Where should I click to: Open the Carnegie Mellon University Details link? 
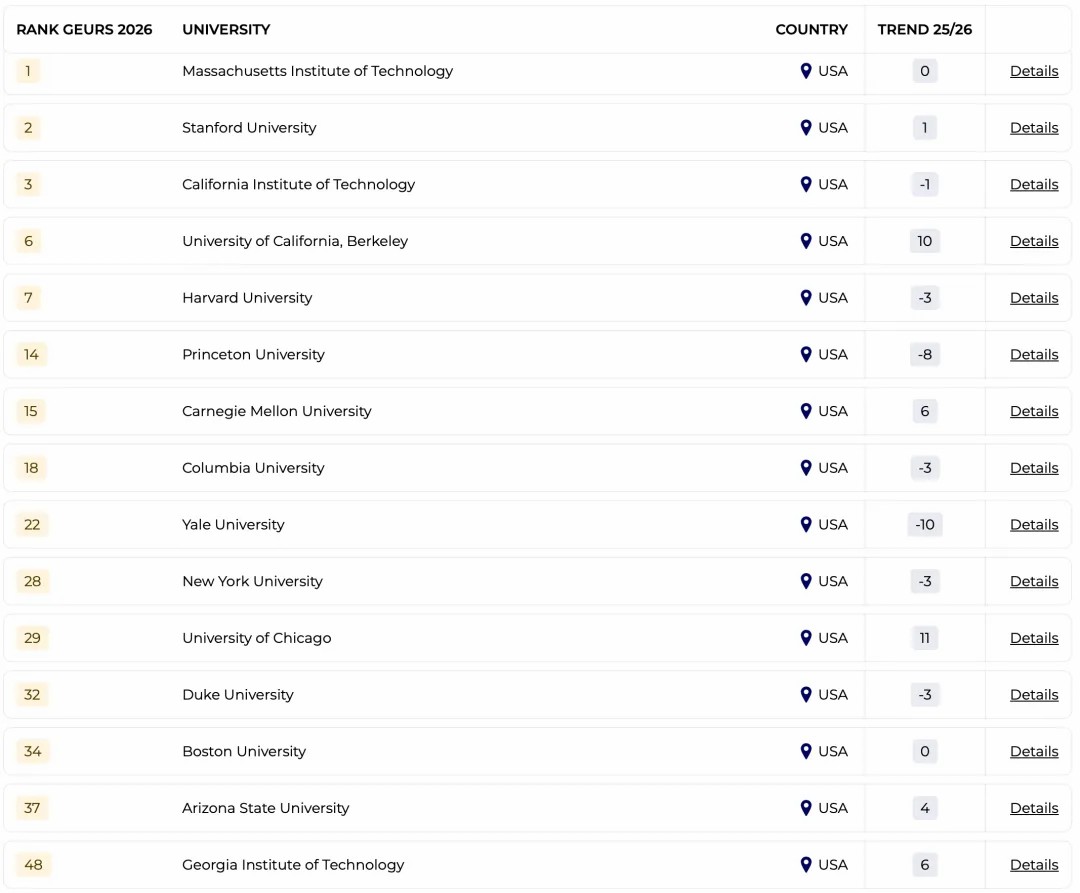click(x=1034, y=412)
